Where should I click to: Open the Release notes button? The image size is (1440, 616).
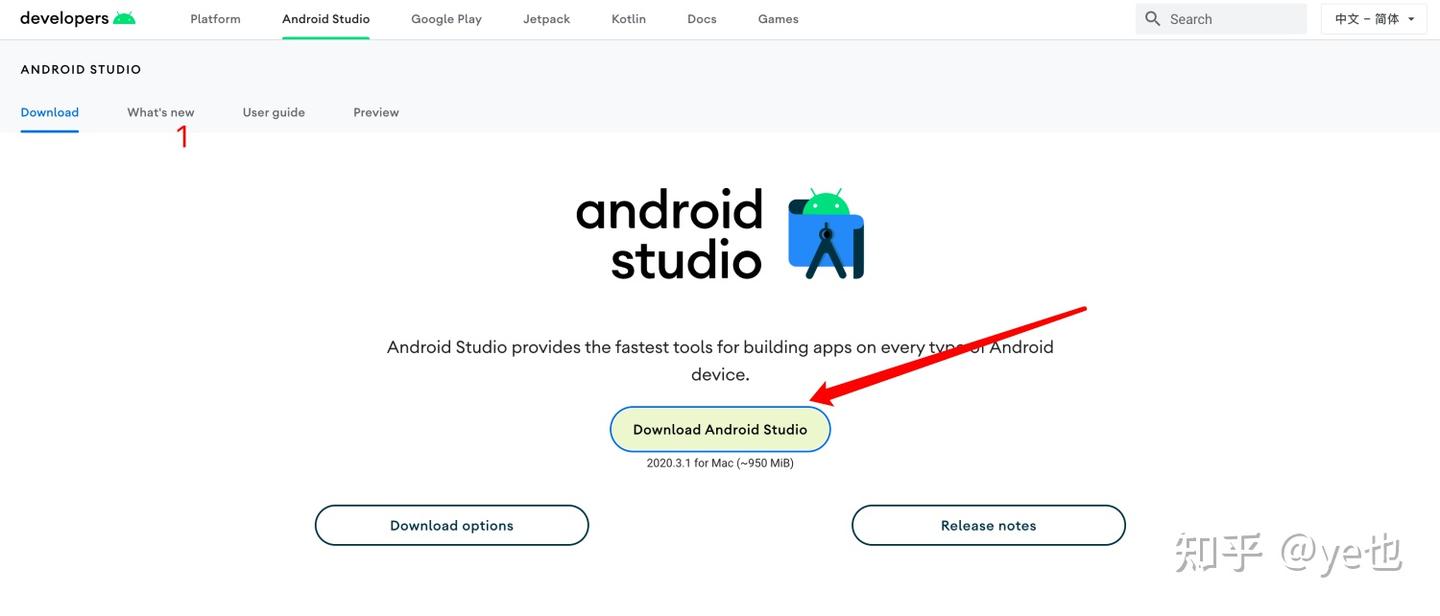coord(989,525)
